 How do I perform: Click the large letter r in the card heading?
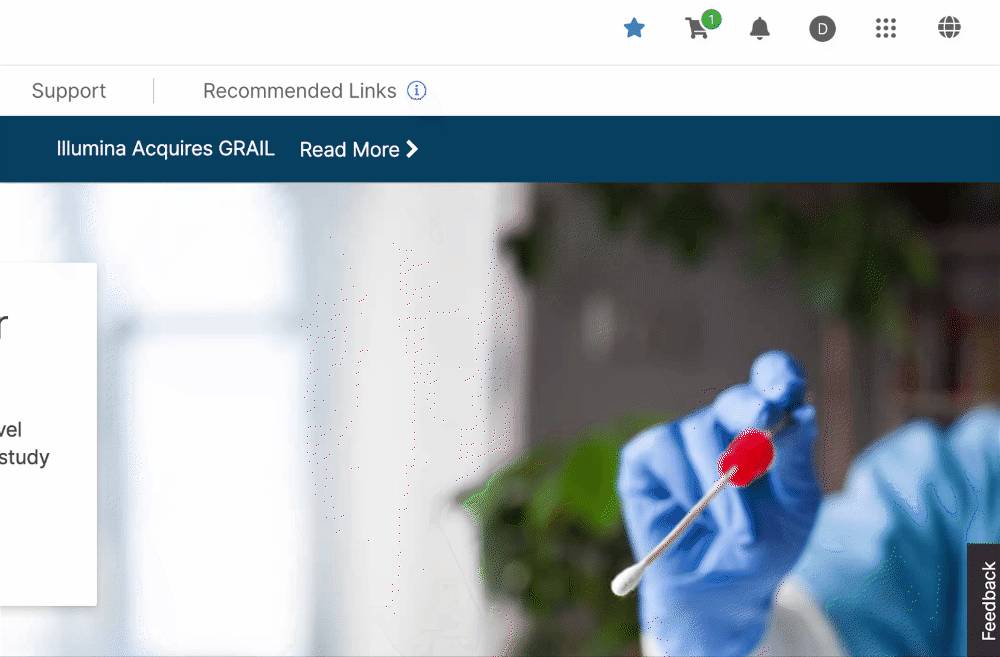(x=3, y=325)
